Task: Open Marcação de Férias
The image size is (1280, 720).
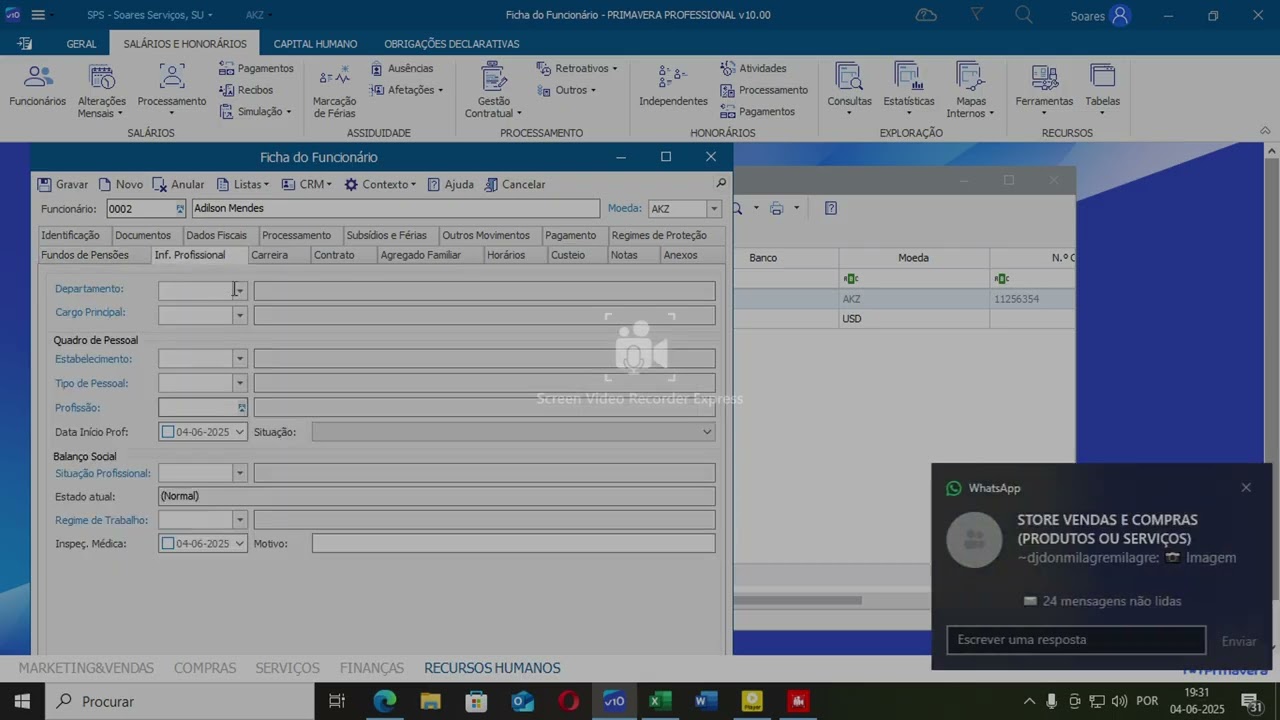Action: coord(334,91)
